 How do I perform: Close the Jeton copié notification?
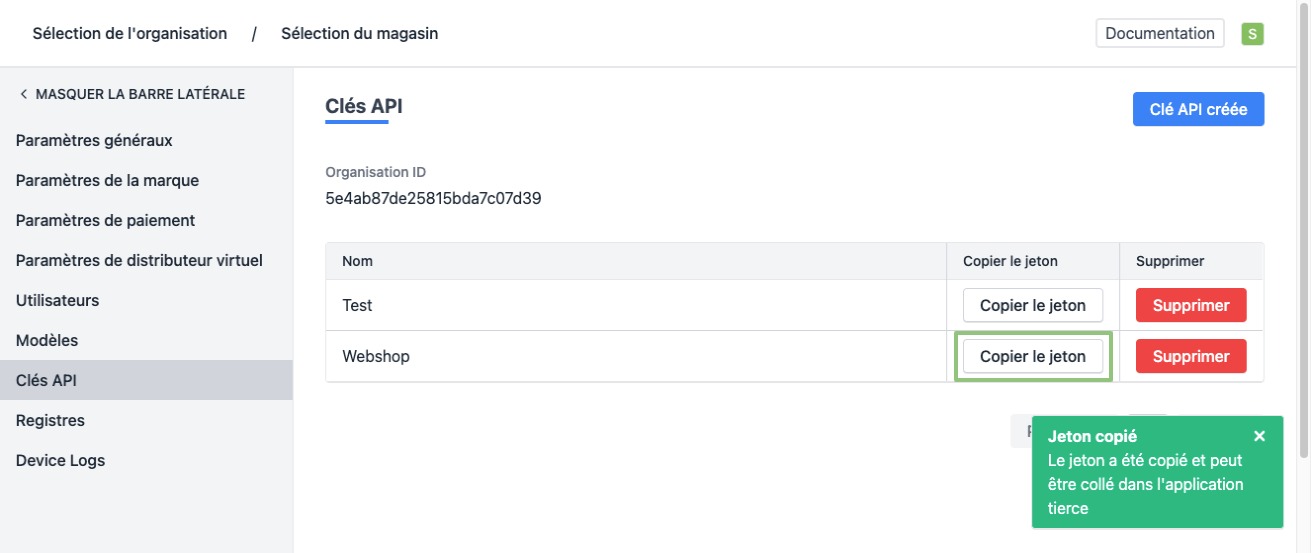tap(1259, 436)
